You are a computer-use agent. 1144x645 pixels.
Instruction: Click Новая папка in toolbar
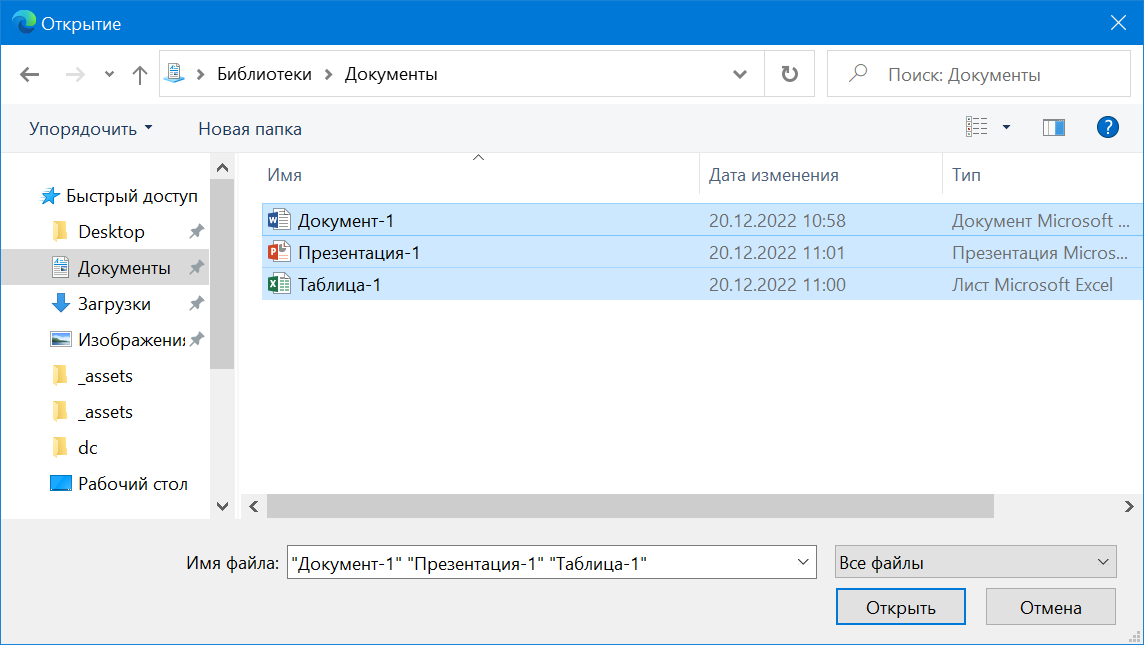[x=250, y=129]
